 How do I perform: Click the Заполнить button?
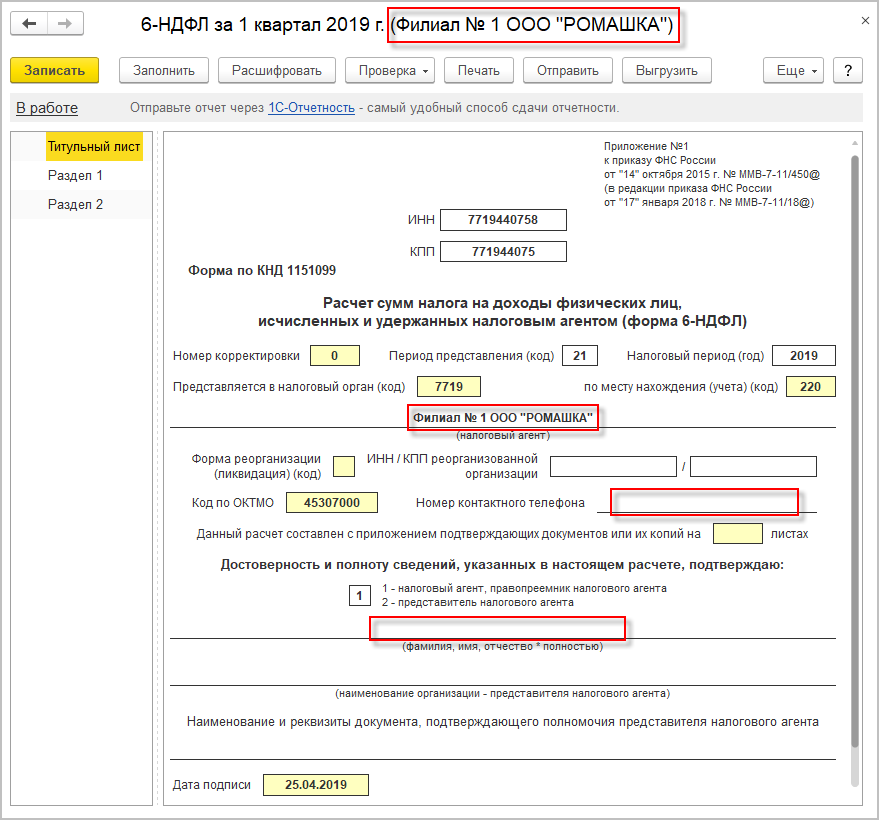tap(164, 71)
